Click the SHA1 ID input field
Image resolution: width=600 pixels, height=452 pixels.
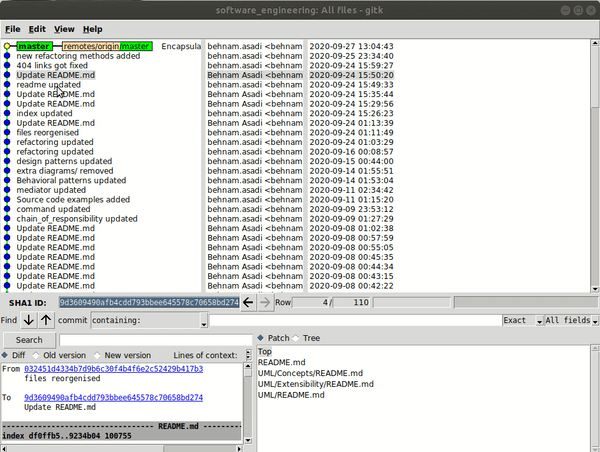[148, 302]
